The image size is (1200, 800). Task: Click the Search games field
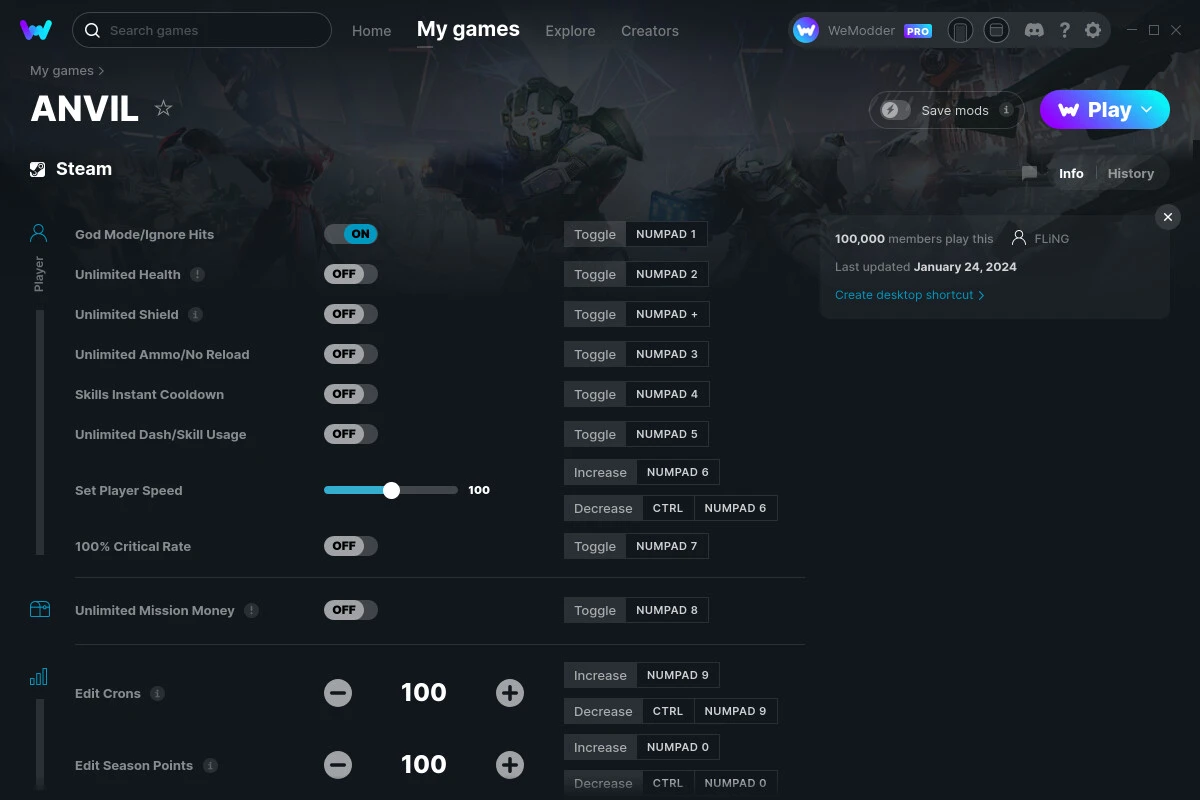pyautogui.click(x=202, y=30)
